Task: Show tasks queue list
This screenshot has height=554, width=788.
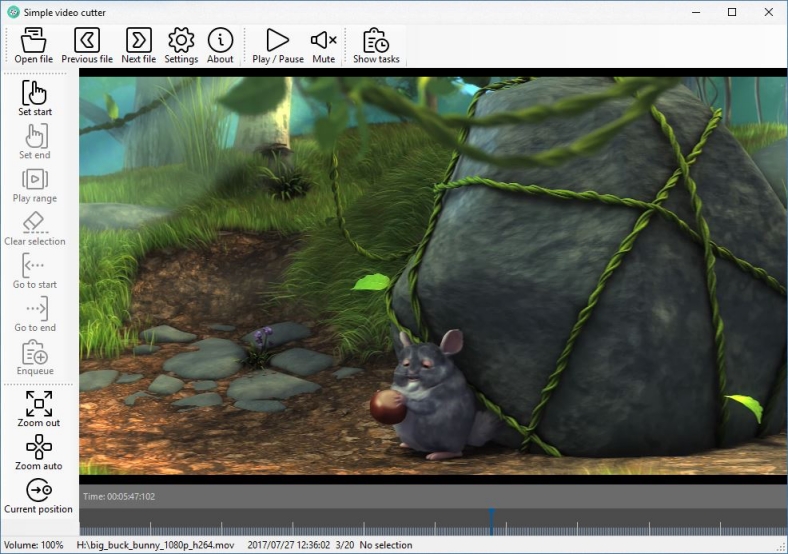Action: coord(376,41)
